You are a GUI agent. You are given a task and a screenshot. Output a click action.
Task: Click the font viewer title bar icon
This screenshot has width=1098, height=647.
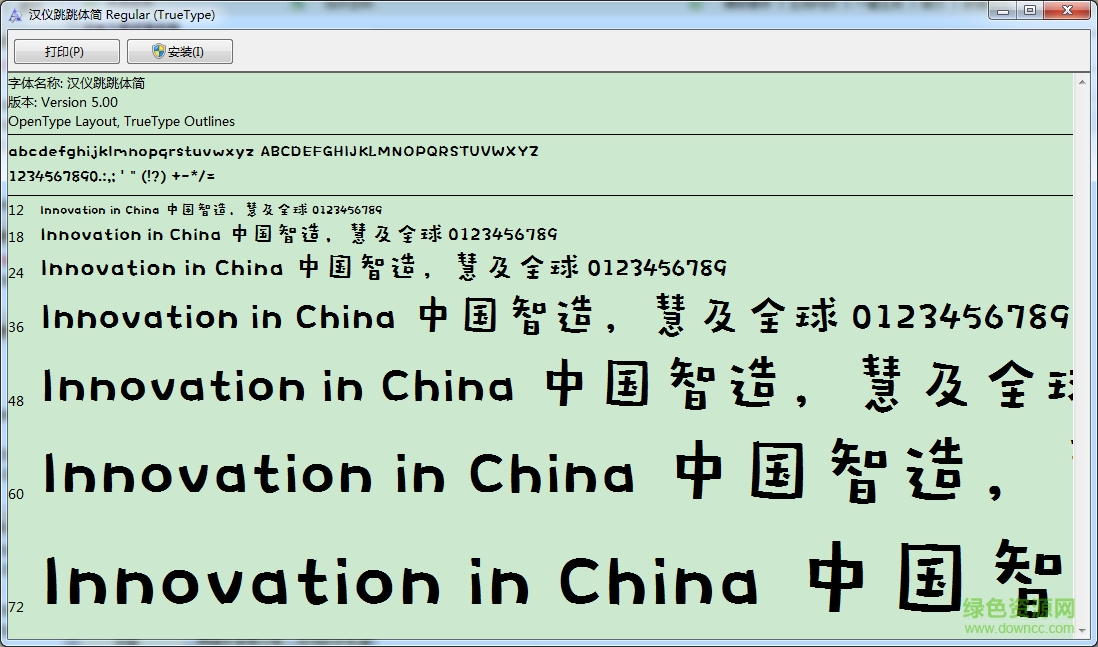(x=15, y=15)
